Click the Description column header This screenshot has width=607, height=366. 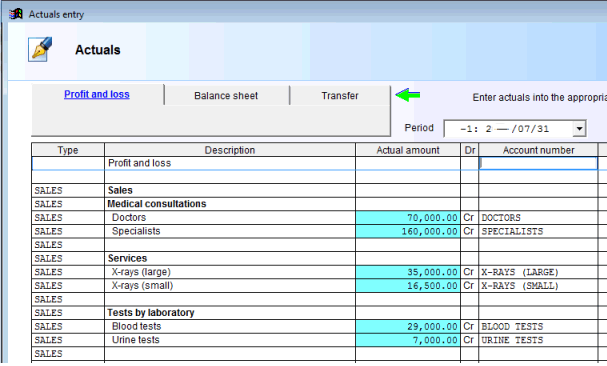(x=230, y=150)
